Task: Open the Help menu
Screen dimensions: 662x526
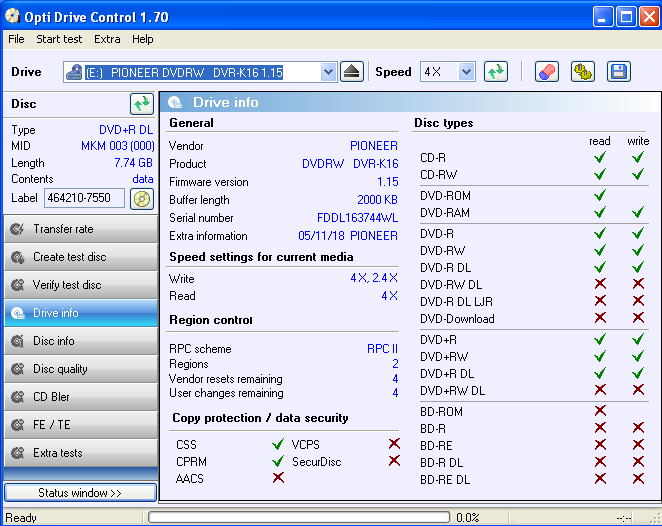Action: (143, 39)
